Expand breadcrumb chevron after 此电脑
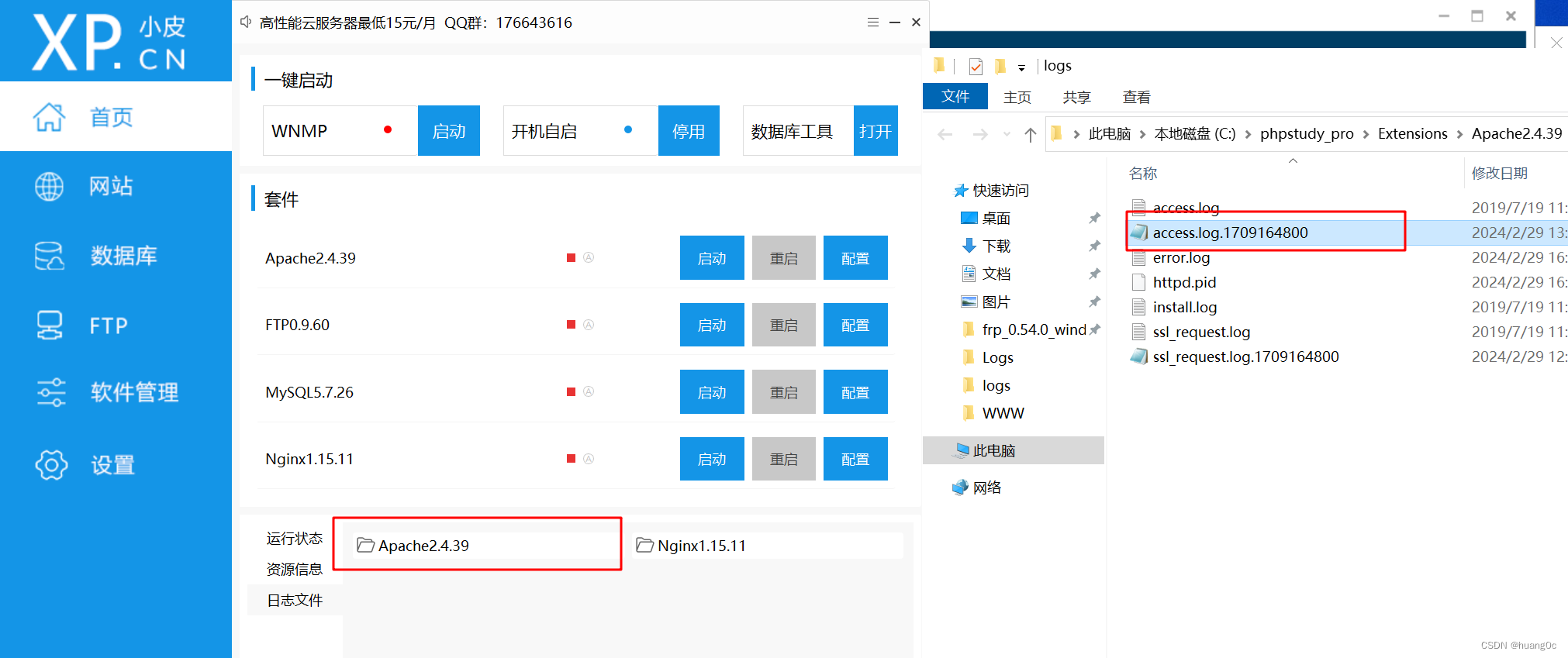The width and height of the screenshot is (1568, 658). (x=1142, y=134)
